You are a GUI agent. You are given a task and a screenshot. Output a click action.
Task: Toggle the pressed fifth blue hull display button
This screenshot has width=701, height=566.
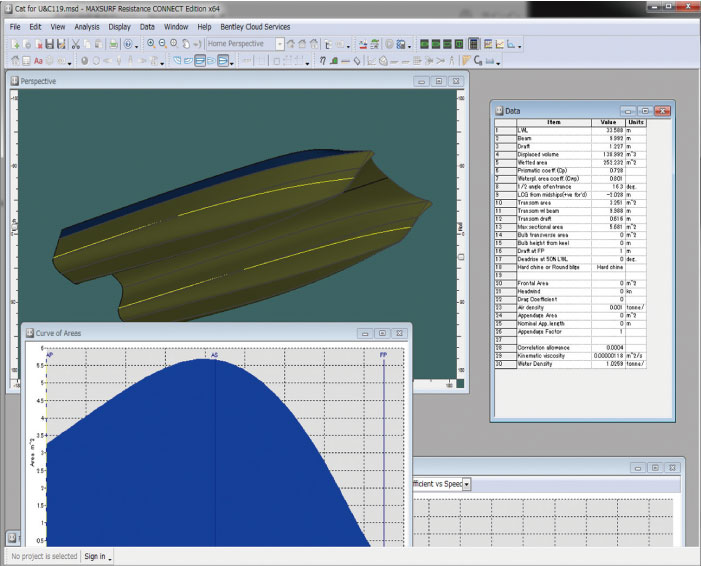[x=223, y=60]
